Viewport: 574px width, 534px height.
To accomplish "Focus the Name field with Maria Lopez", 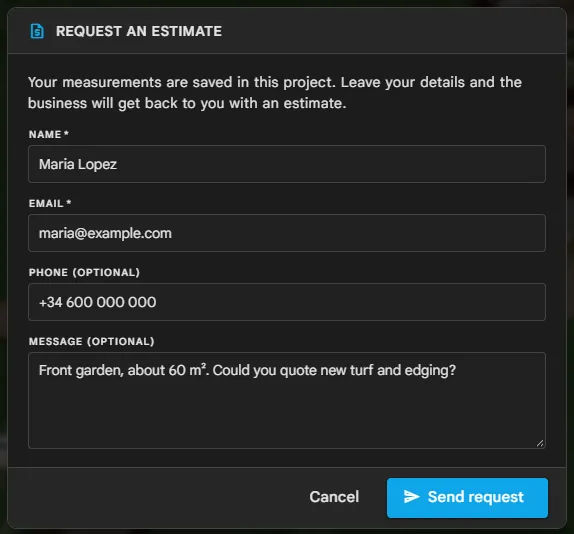I will click(x=287, y=164).
